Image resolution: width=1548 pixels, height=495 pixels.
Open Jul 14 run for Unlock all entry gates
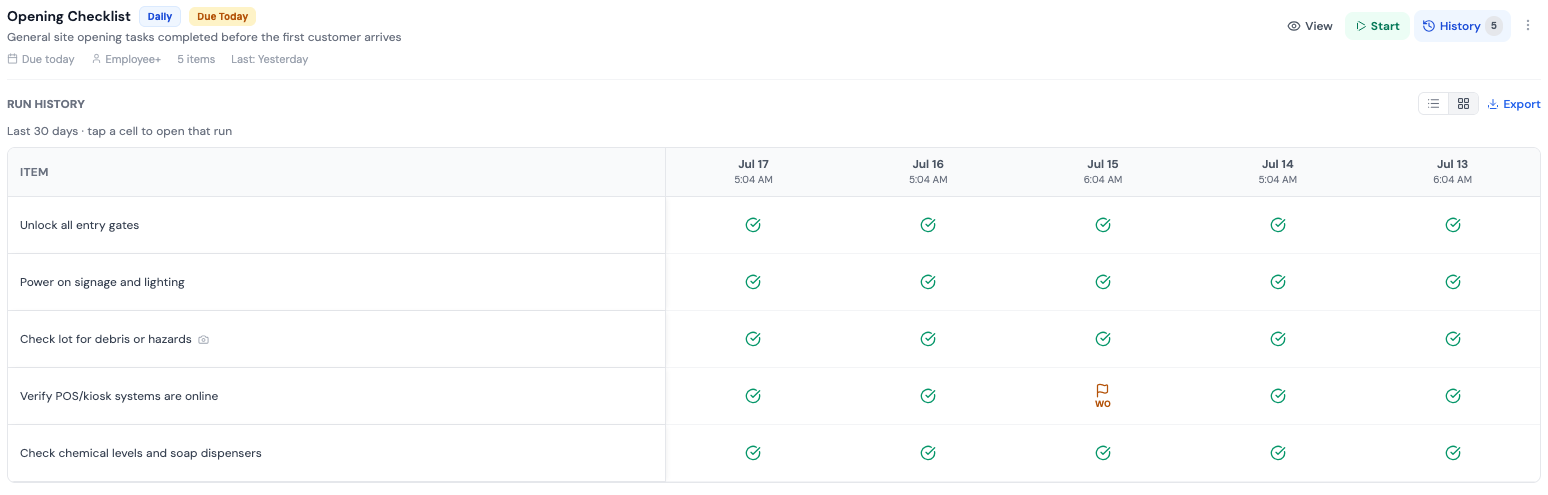[x=1278, y=225]
